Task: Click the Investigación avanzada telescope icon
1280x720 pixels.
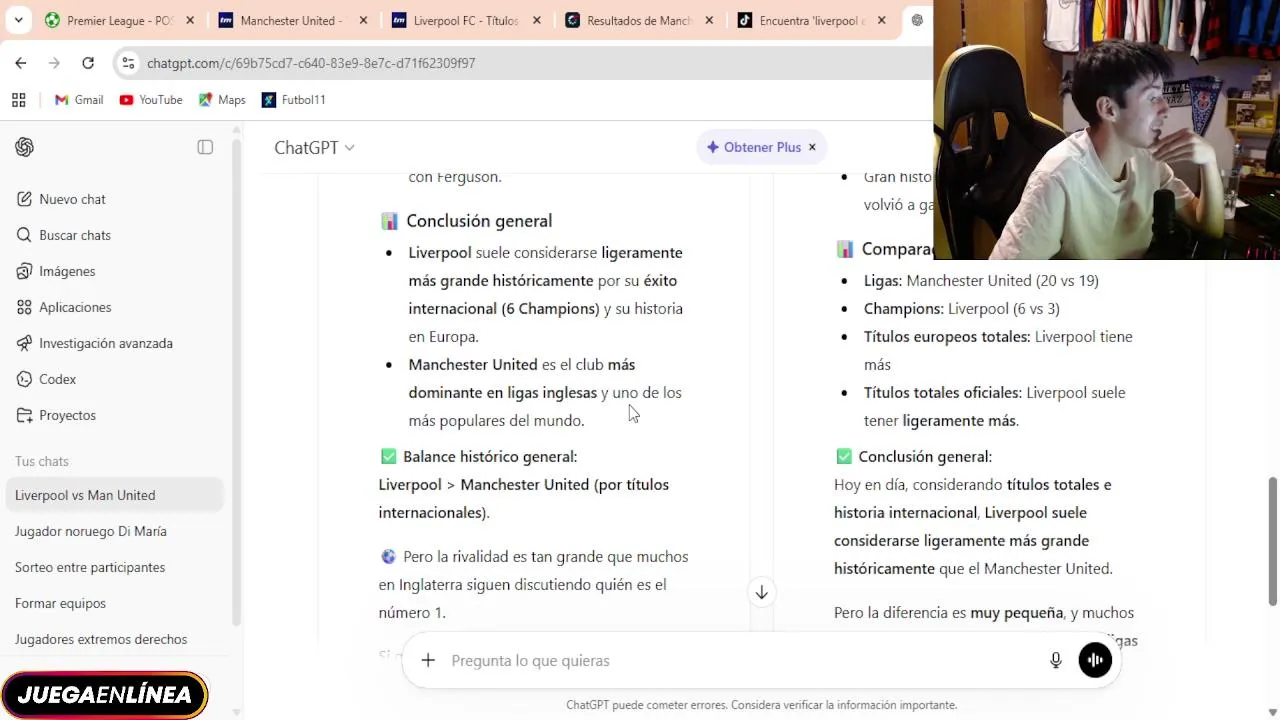Action: tap(24, 343)
